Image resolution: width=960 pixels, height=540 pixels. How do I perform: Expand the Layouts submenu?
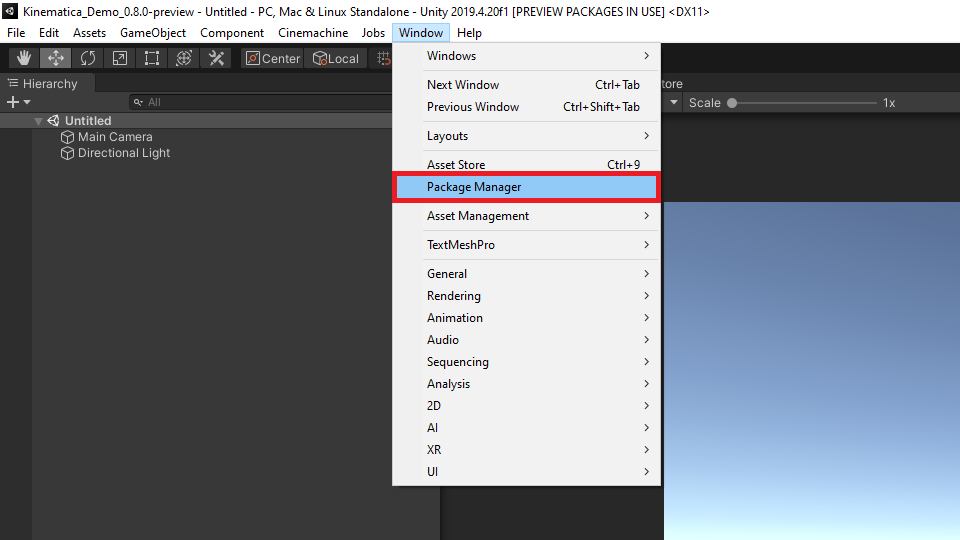tap(527, 136)
